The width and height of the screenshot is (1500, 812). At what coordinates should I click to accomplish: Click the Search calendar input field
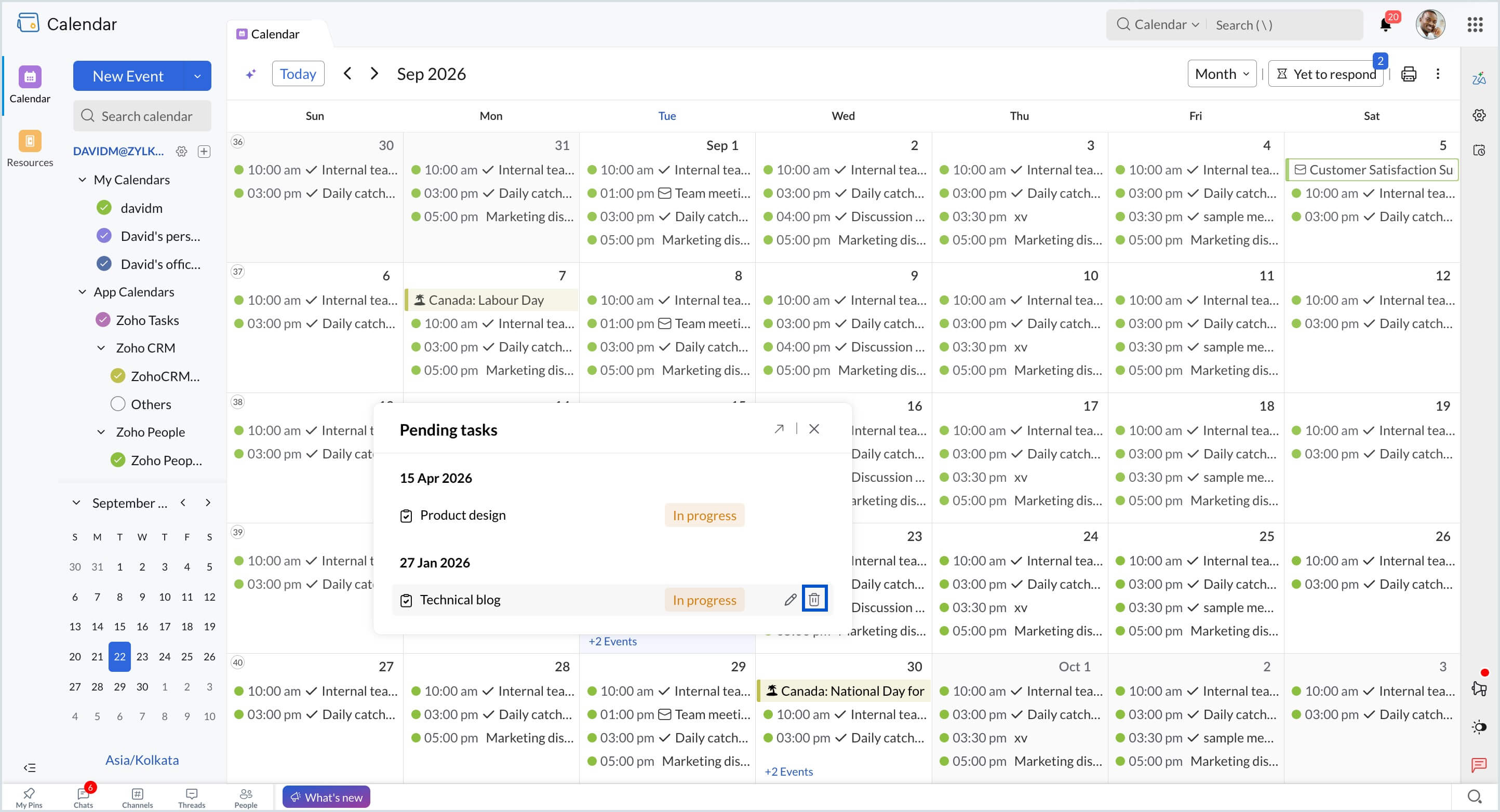pyautogui.click(x=142, y=116)
